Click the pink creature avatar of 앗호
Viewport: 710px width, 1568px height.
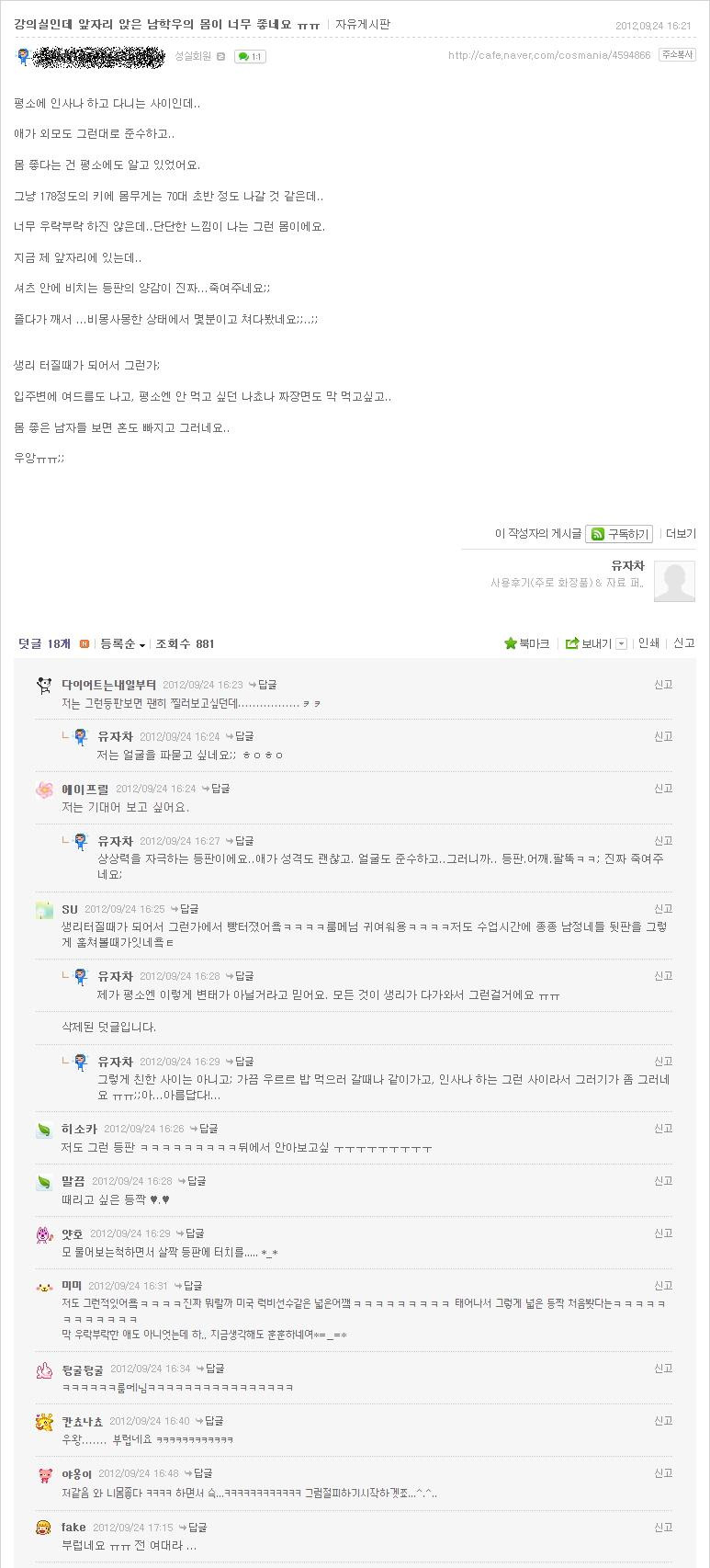point(44,1234)
